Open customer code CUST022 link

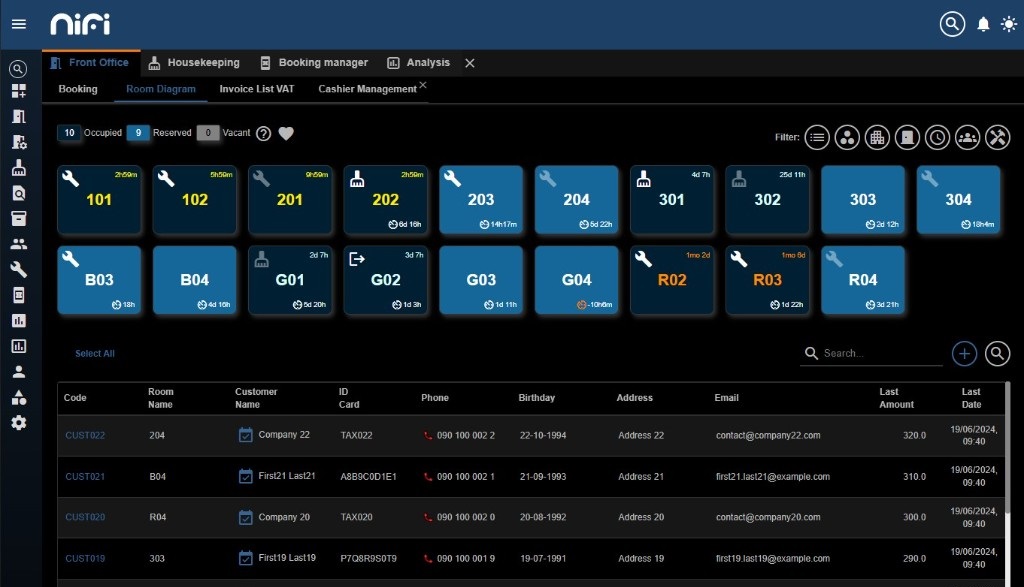(x=85, y=436)
